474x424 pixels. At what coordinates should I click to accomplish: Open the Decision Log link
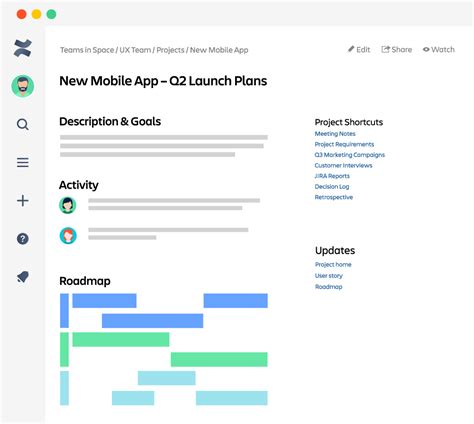click(332, 187)
